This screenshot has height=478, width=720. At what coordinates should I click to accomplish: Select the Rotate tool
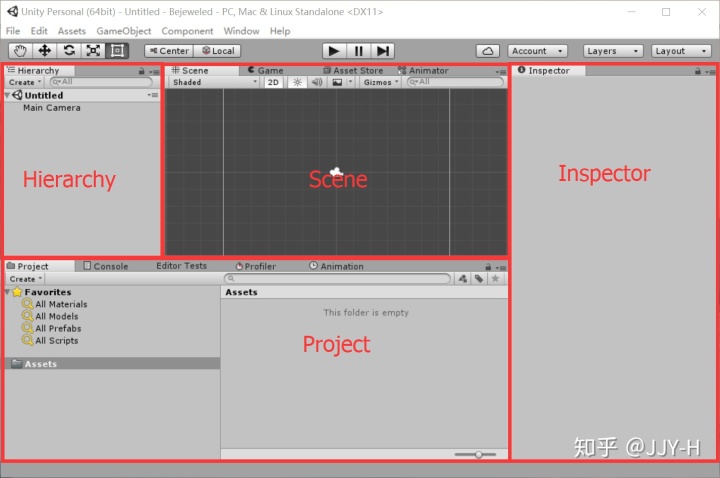[x=69, y=51]
